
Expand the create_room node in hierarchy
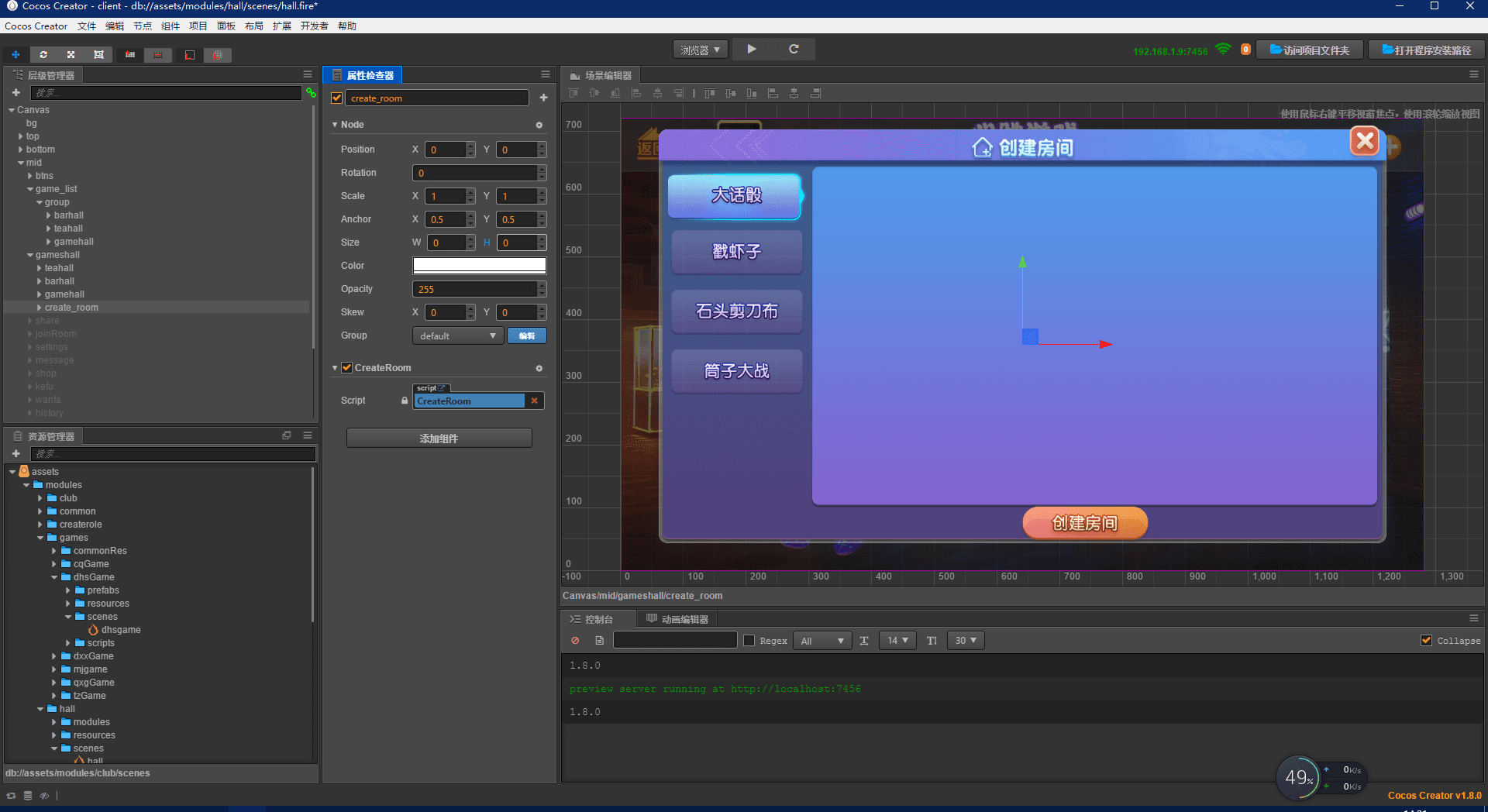40,308
